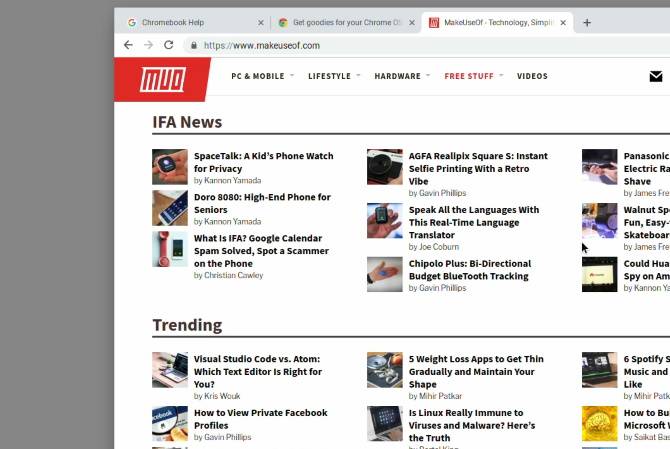
Task: Click the address bar URL field
Action: (427, 45)
